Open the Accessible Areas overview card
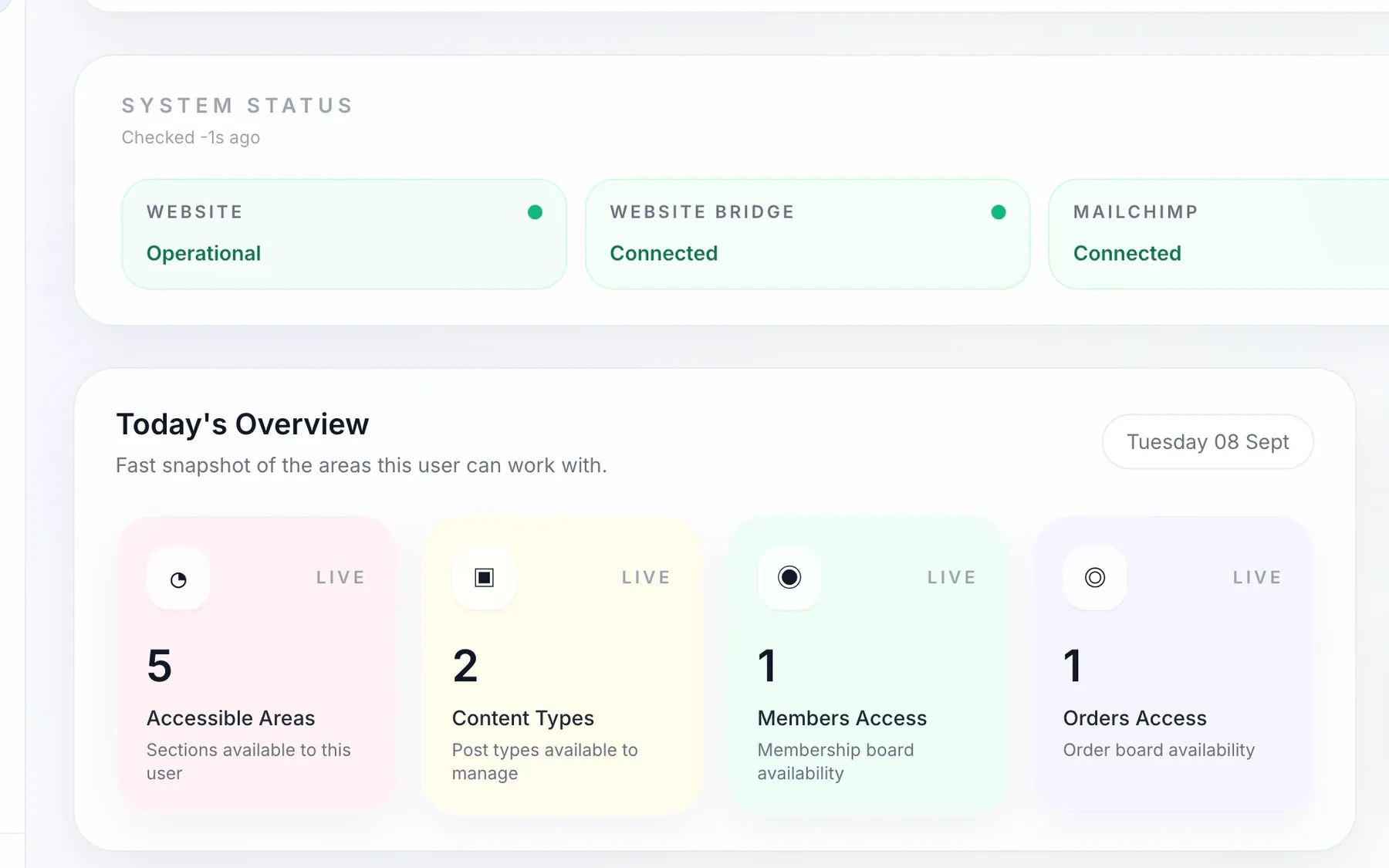Screen dimensions: 1389x868 [x=255, y=664]
